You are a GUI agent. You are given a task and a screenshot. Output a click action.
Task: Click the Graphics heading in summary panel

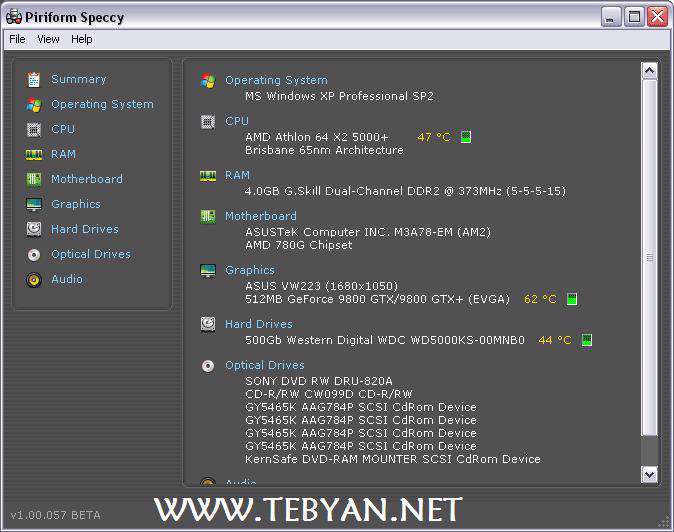pos(250,270)
